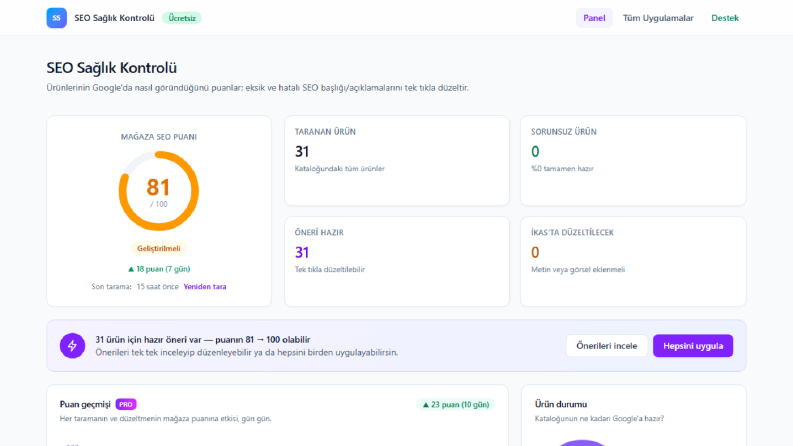Click 'Kataloğundaki tüm ürünler' text
This screenshot has width=793, height=446.
[340, 168]
